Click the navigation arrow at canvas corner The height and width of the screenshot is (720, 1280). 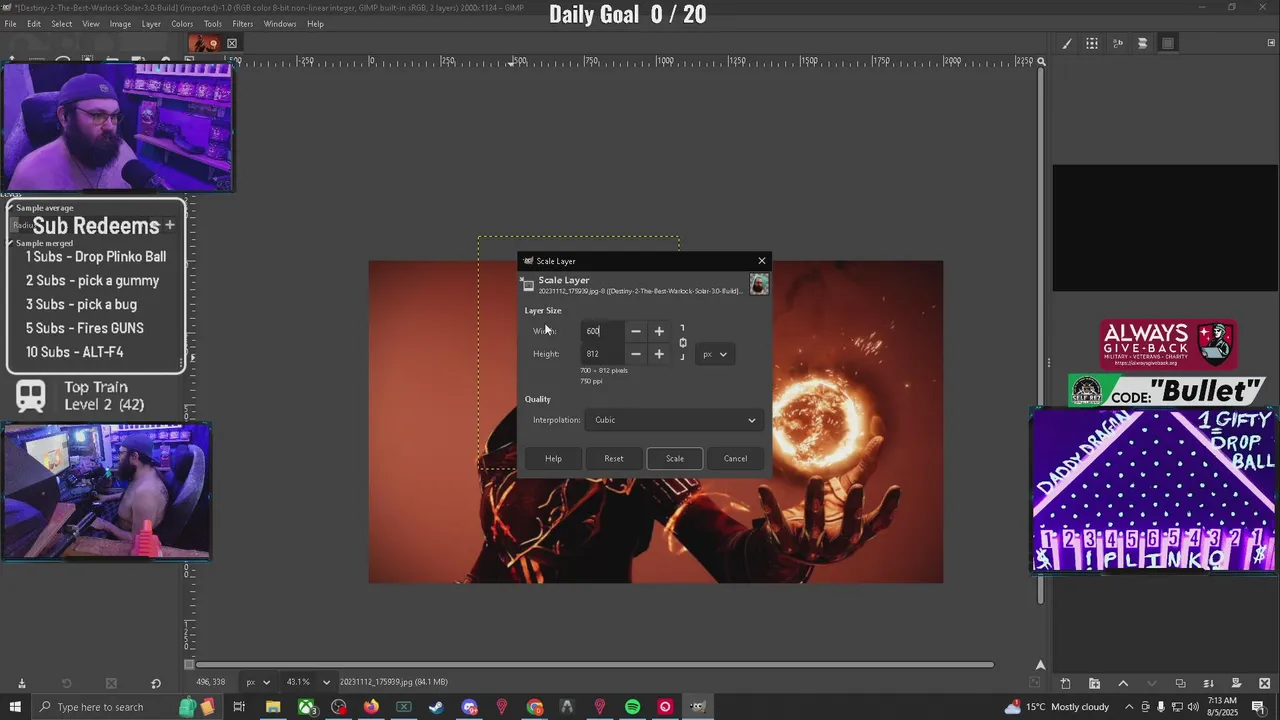[x=1041, y=665]
